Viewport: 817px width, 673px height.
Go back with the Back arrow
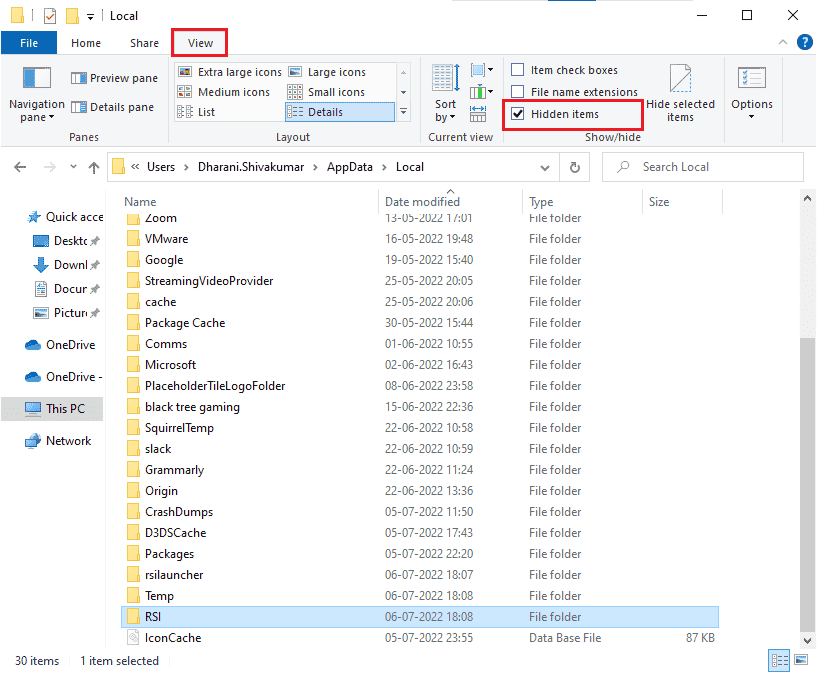tap(20, 167)
